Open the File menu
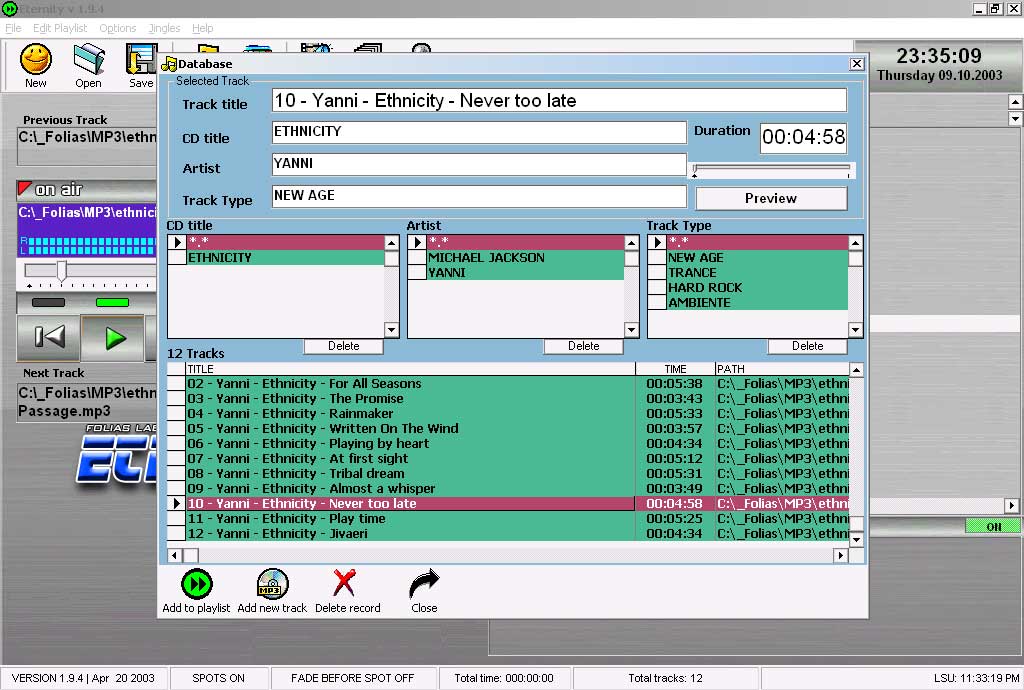This screenshot has width=1024, height=690. coord(13,28)
